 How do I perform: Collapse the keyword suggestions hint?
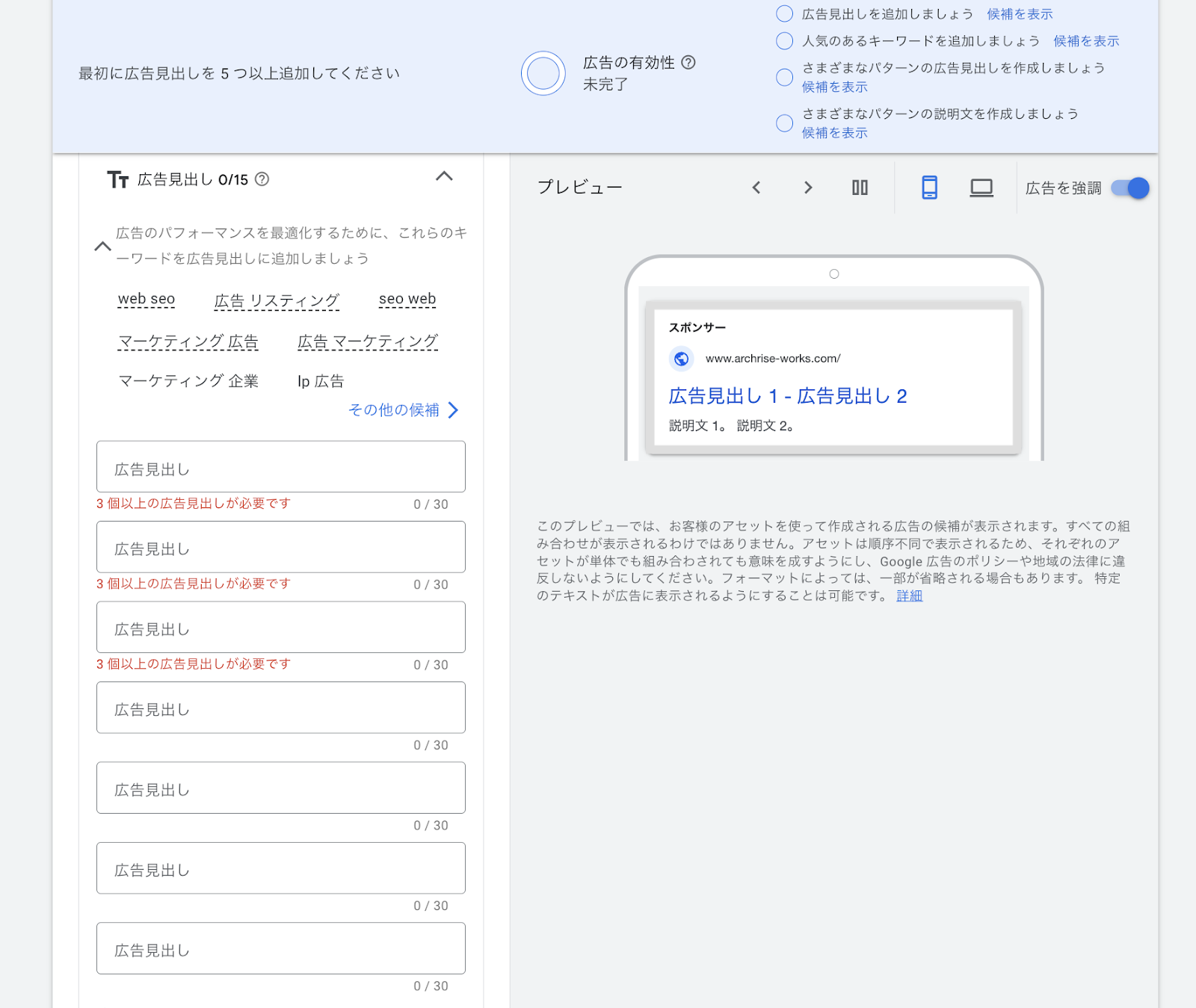pos(102,246)
